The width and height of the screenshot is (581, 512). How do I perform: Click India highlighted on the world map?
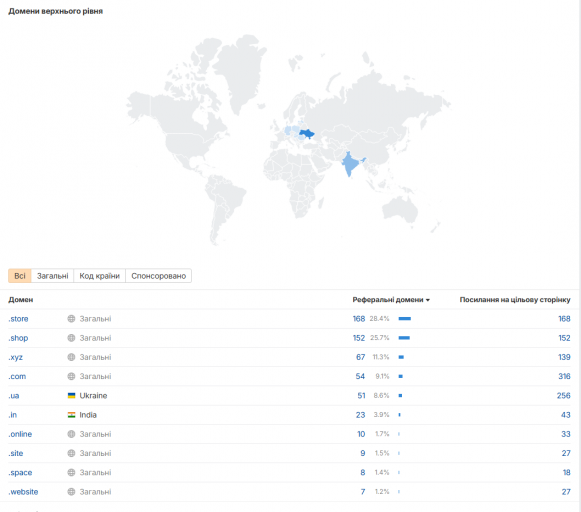coord(350,164)
